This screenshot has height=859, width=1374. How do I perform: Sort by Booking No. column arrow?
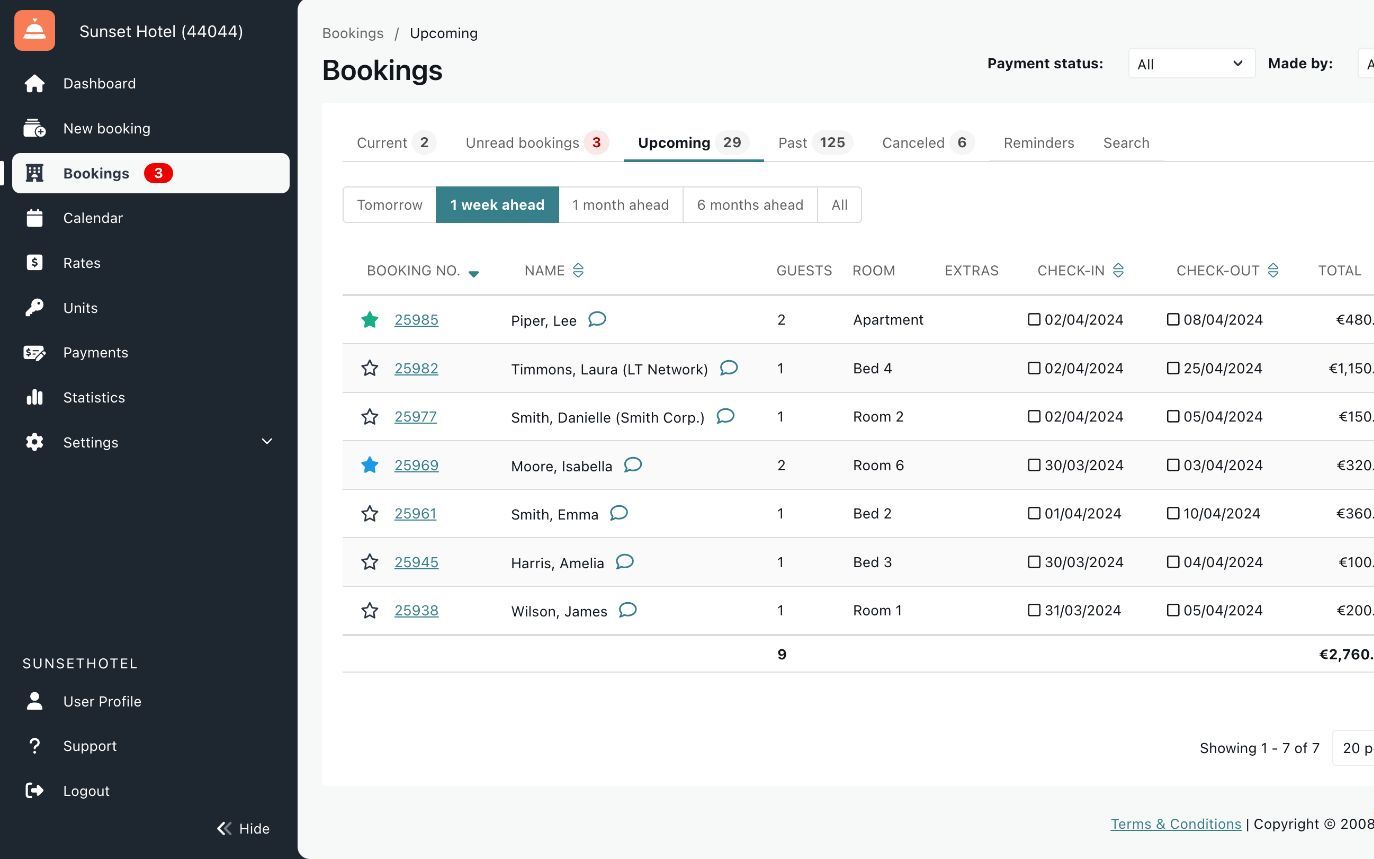(474, 273)
